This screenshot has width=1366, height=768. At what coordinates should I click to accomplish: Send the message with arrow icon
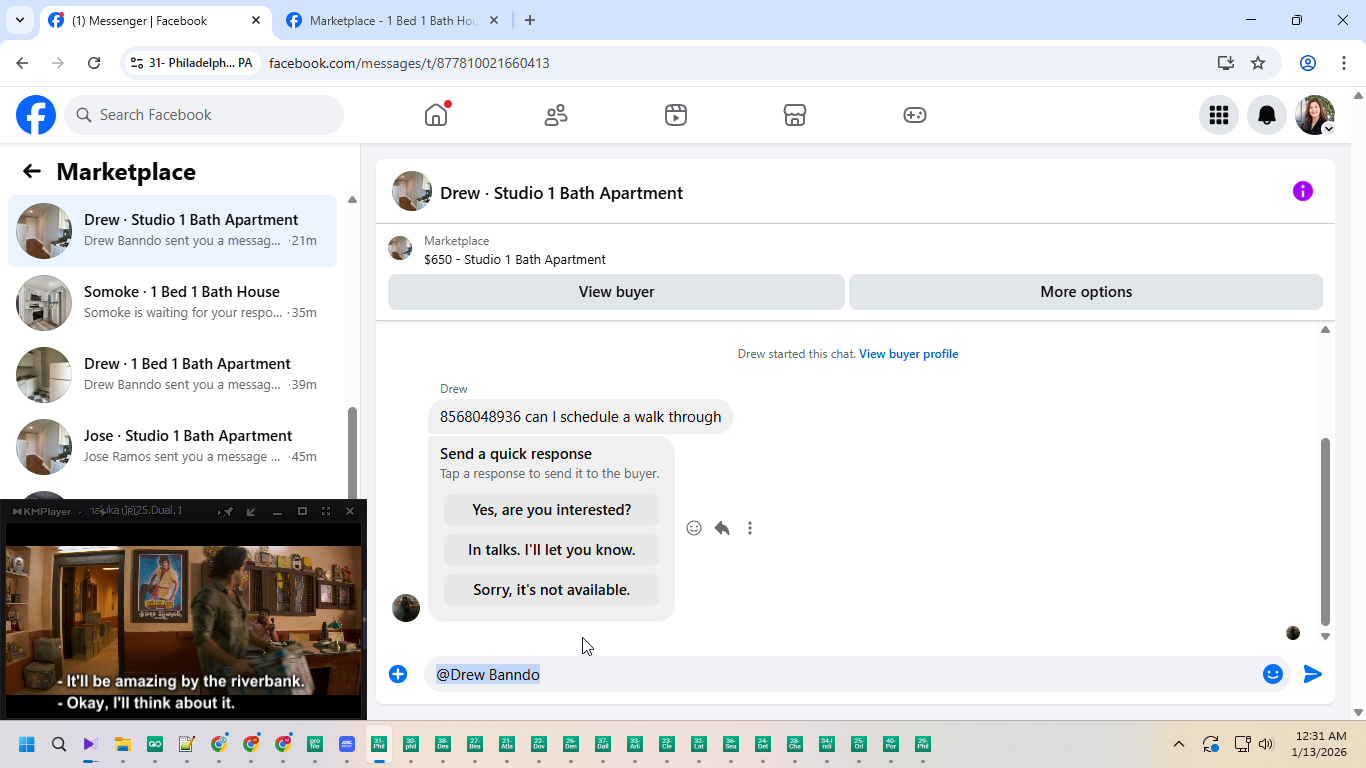[x=1313, y=674]
